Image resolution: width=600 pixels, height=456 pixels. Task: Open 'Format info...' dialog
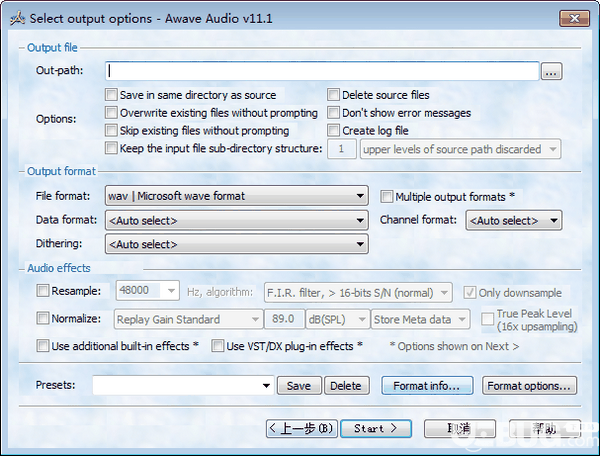tap(427, 386)
